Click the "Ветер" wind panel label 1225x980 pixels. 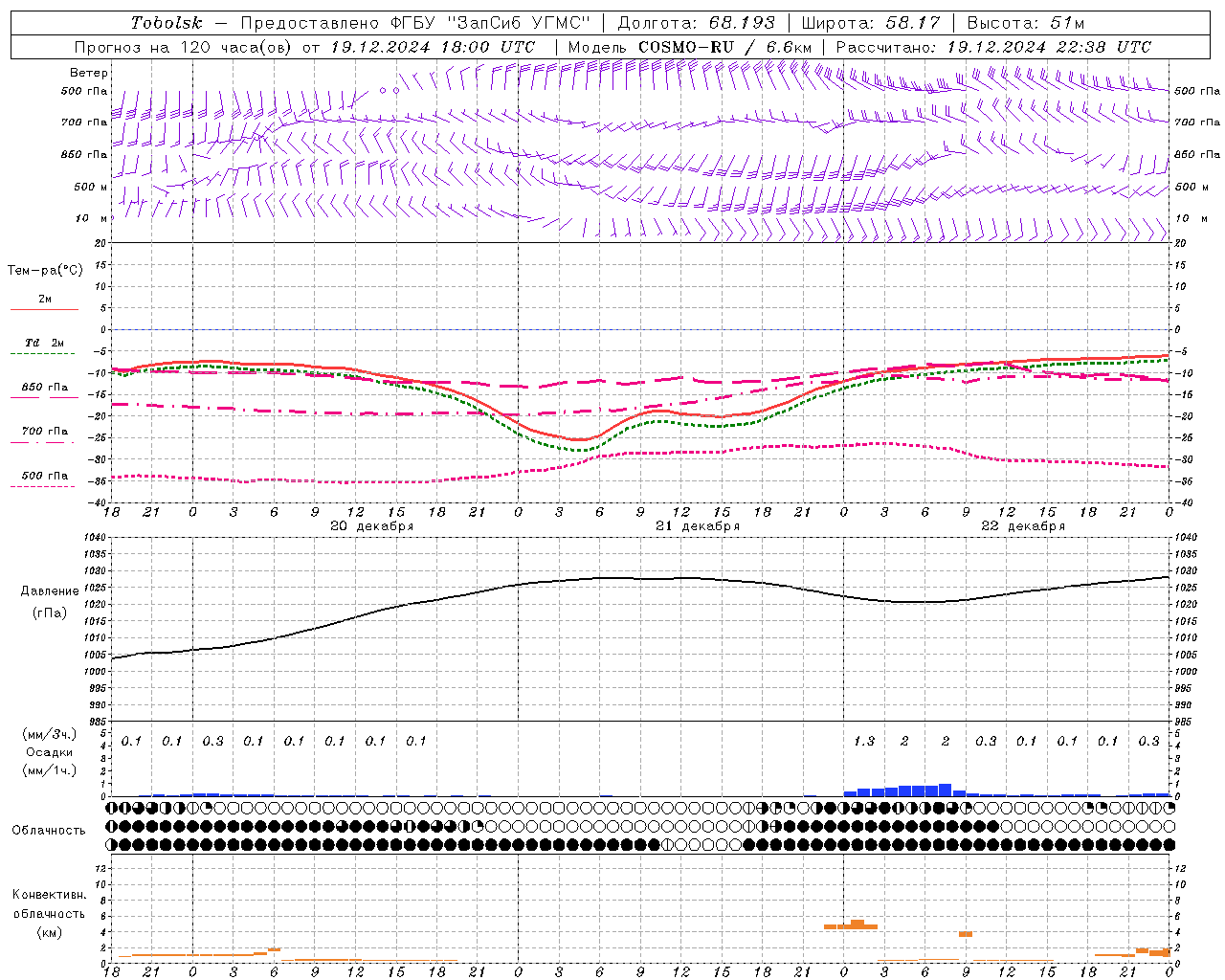pyautogui.click(x=89, y=73)
